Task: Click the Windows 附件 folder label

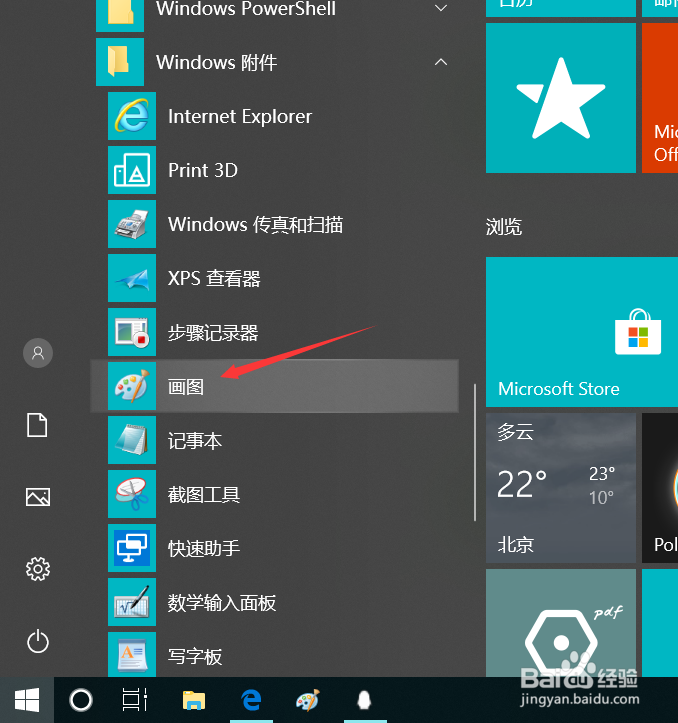Action: click(216, 62)
